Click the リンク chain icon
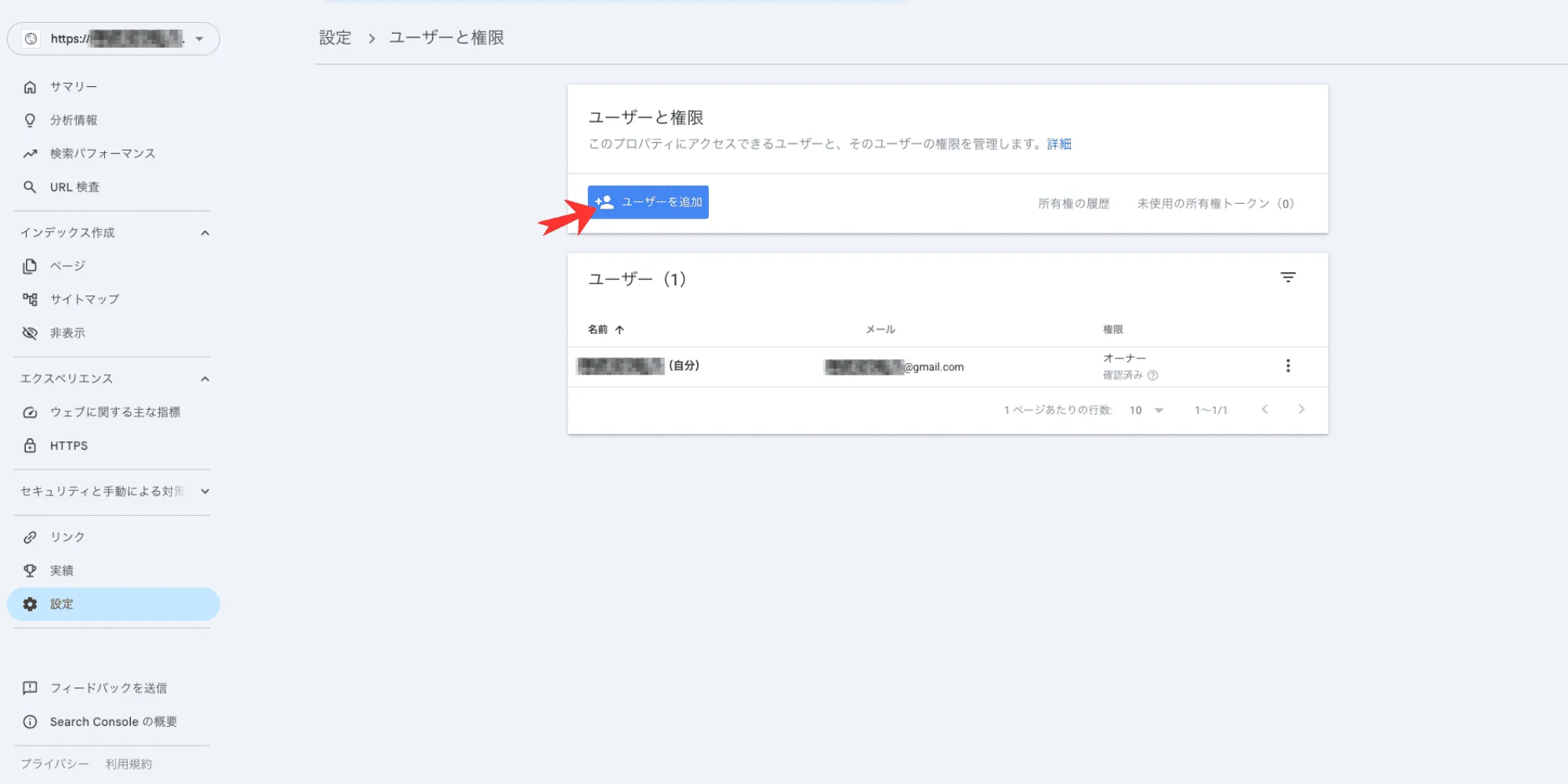 tap(30, 537)
